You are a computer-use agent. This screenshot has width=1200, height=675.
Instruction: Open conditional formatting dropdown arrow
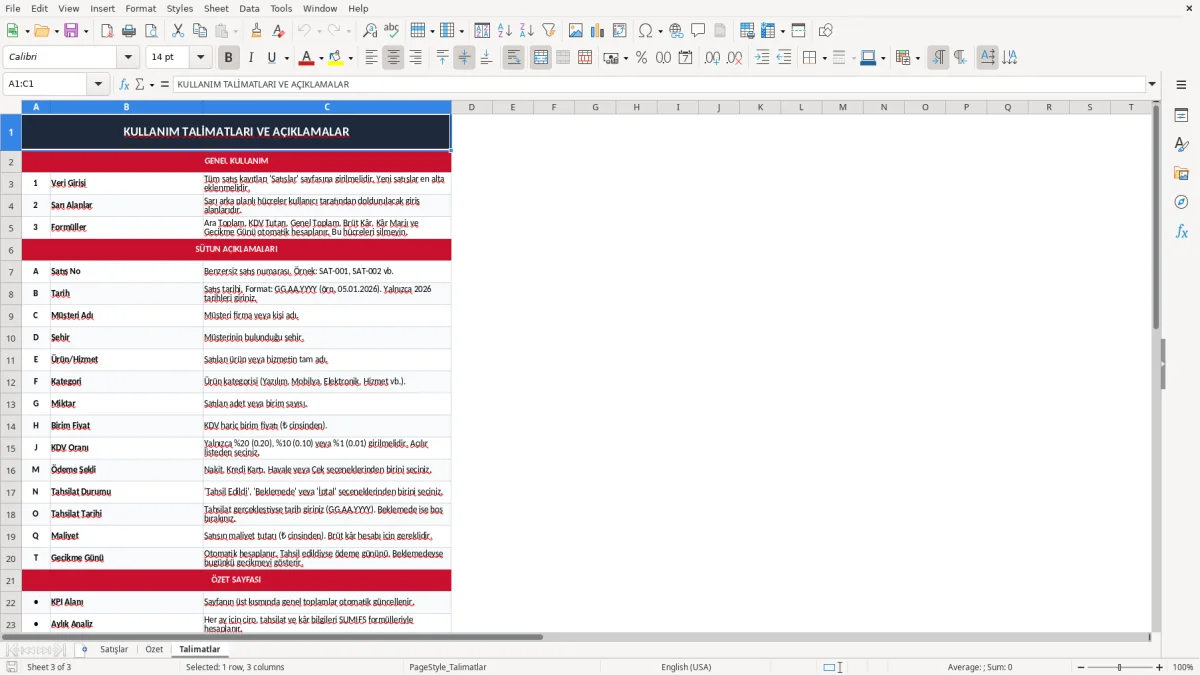tap(917, 58)
